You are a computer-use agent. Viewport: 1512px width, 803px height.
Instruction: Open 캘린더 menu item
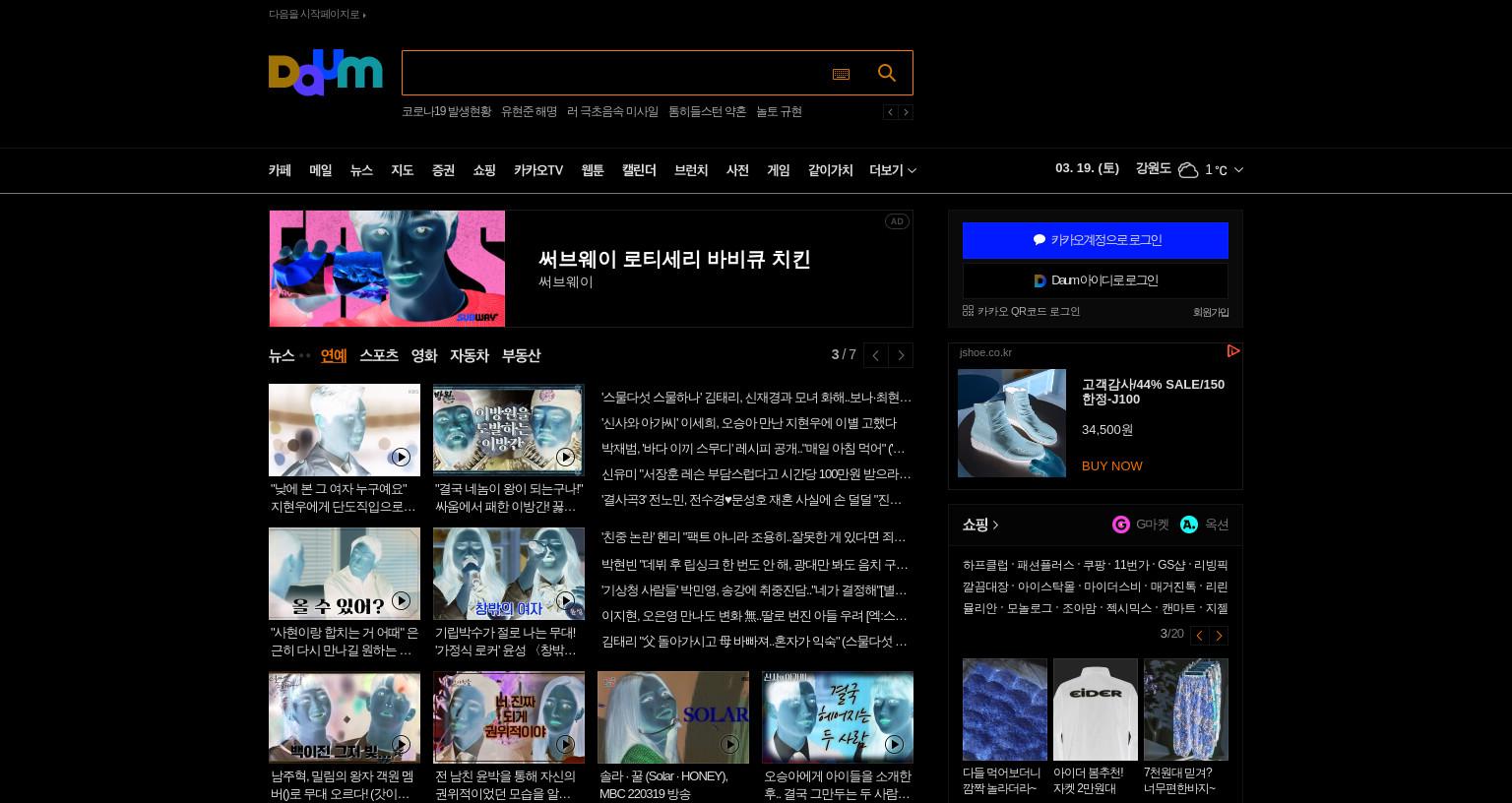click(x=639, y=170)
